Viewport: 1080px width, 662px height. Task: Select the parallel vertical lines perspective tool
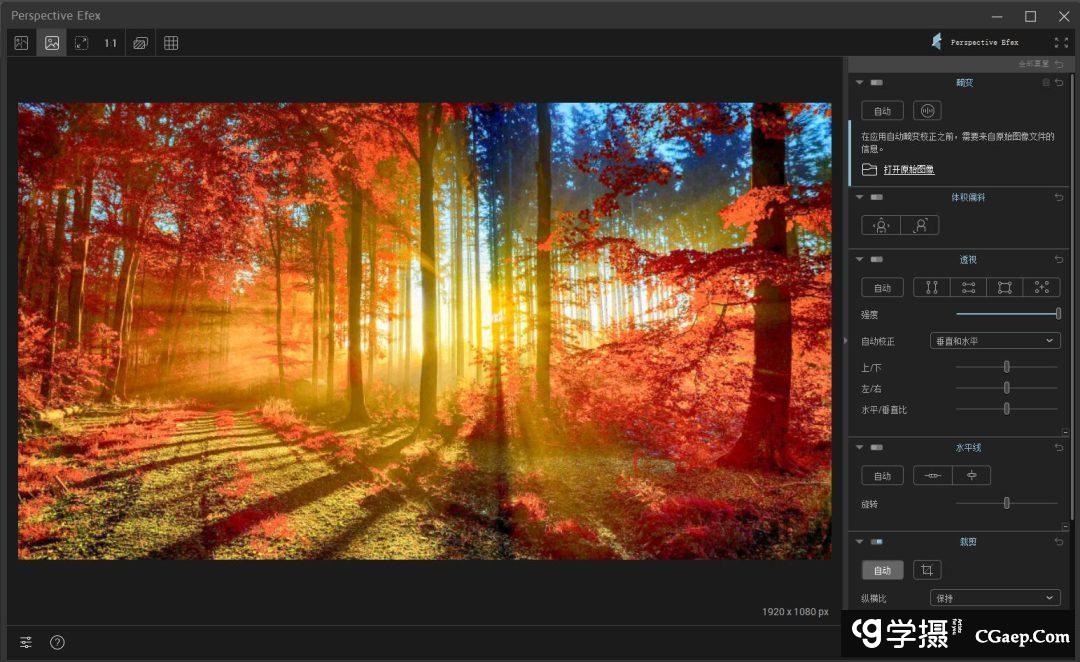pyautogui.click(x=932, y=288)
